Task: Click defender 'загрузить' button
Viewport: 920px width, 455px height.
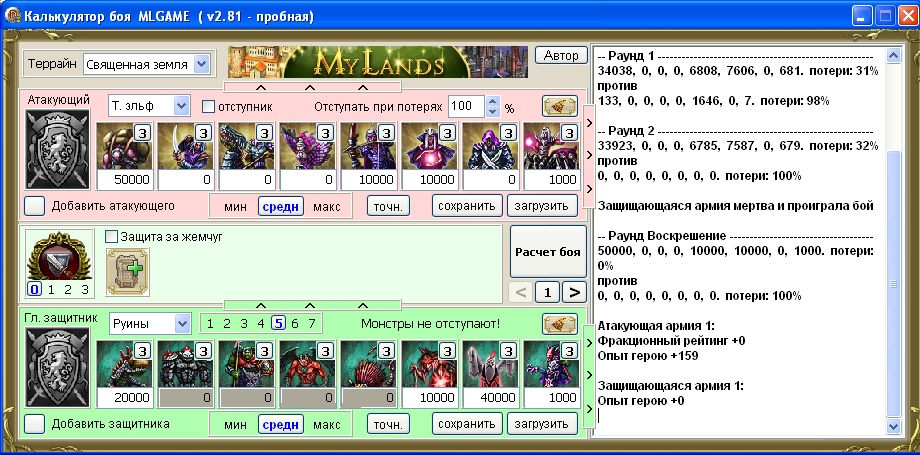Action: coord(542,424)
